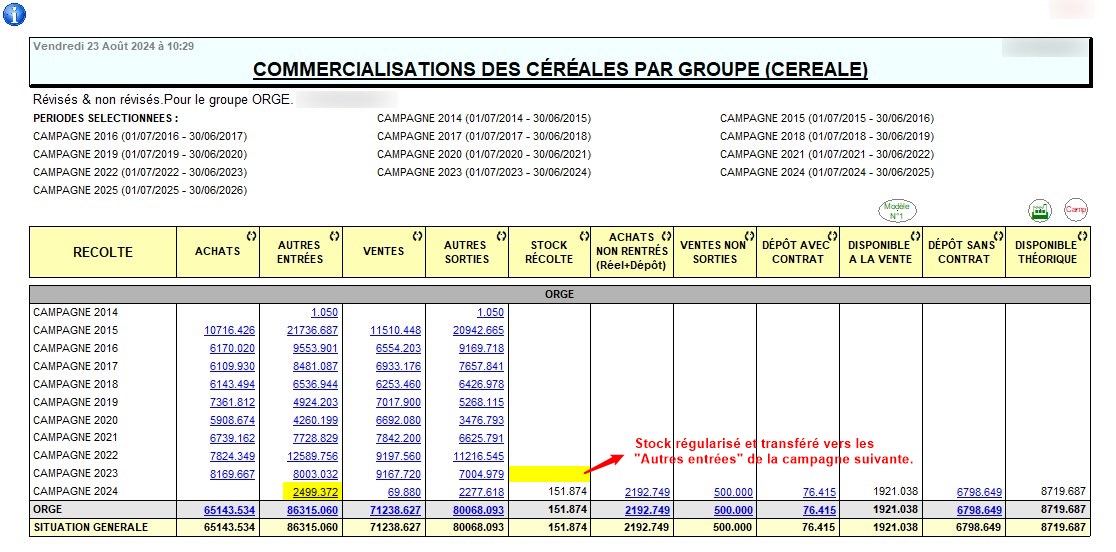Click the small icon in ACHATS header corner
The width and height of the screenshot is (1116, 552).
coord(252,236)
